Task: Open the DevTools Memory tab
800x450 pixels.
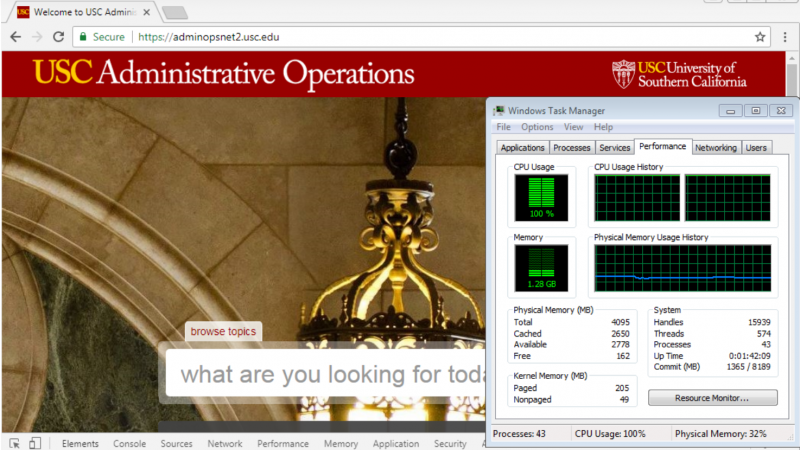Action: click(341, 443)
